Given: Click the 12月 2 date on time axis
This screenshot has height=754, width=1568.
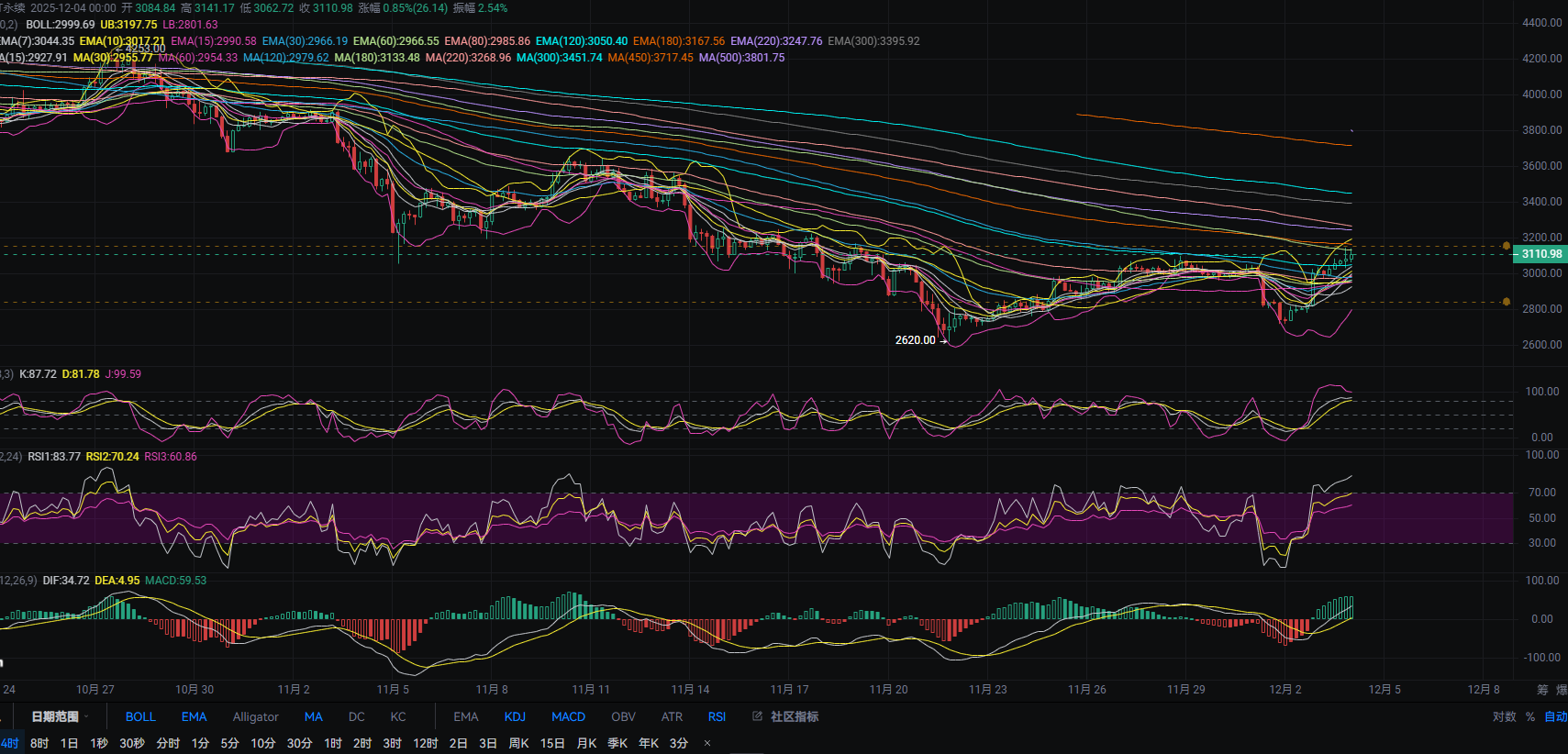Looking at the screenshot, I should click(1284, 690).
